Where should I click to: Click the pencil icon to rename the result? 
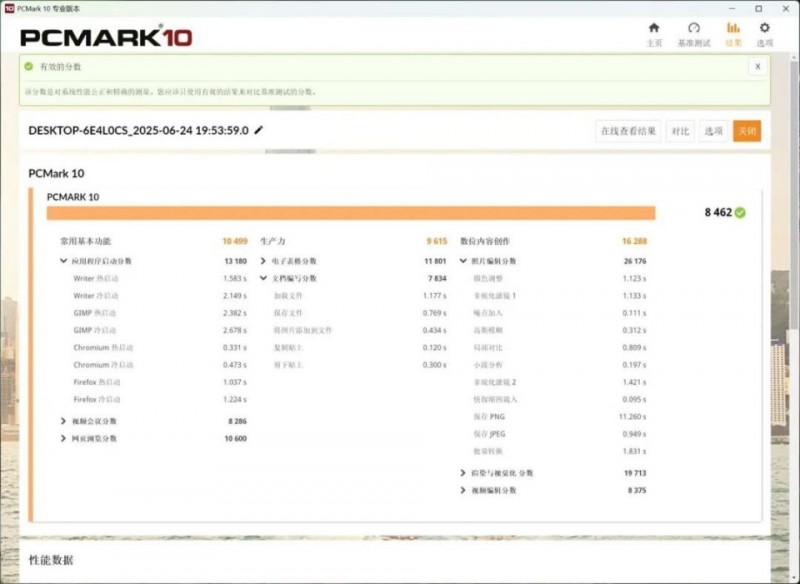pyautogui.click(x=260, y=130)
